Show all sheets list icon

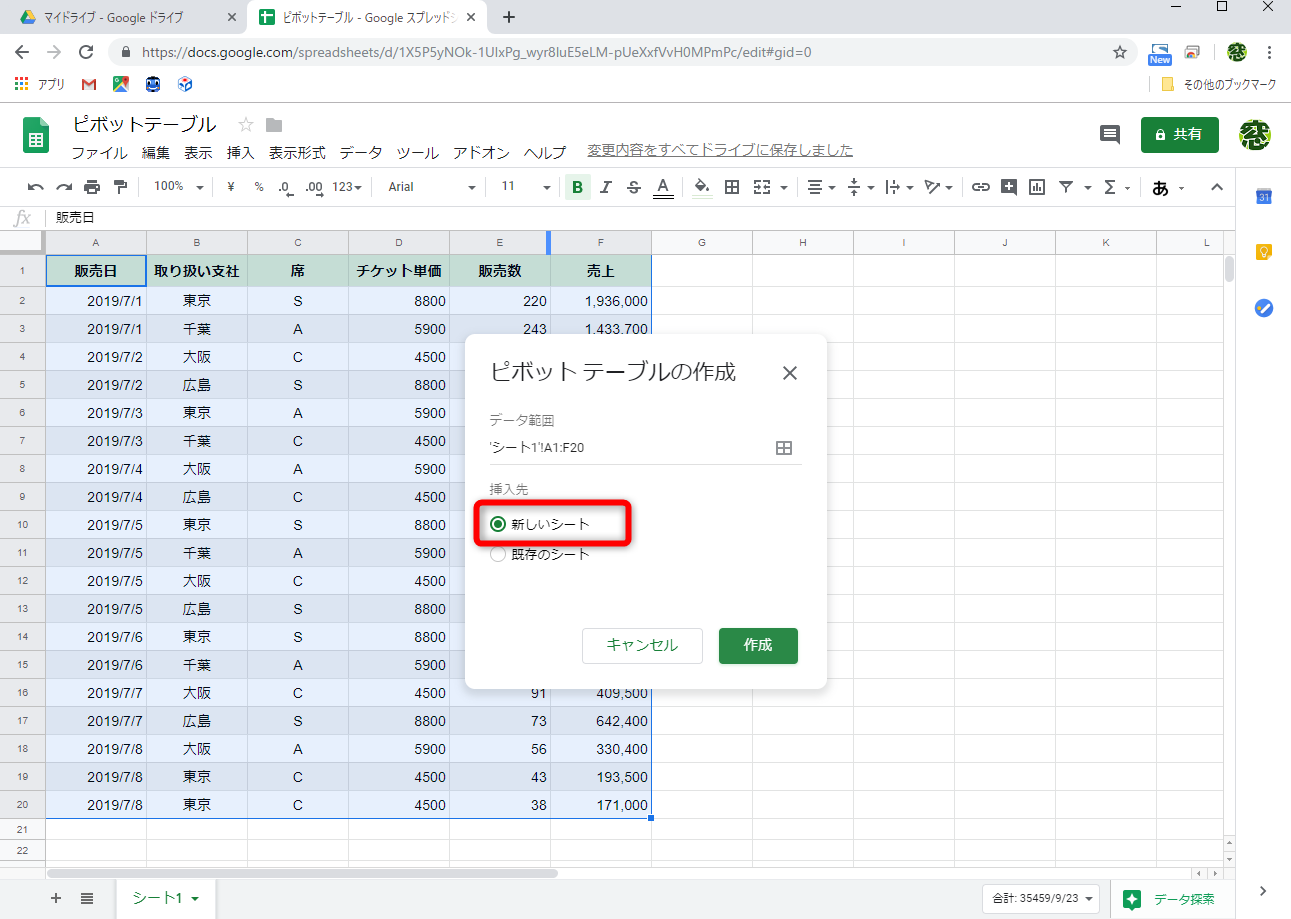pos(87,898)
